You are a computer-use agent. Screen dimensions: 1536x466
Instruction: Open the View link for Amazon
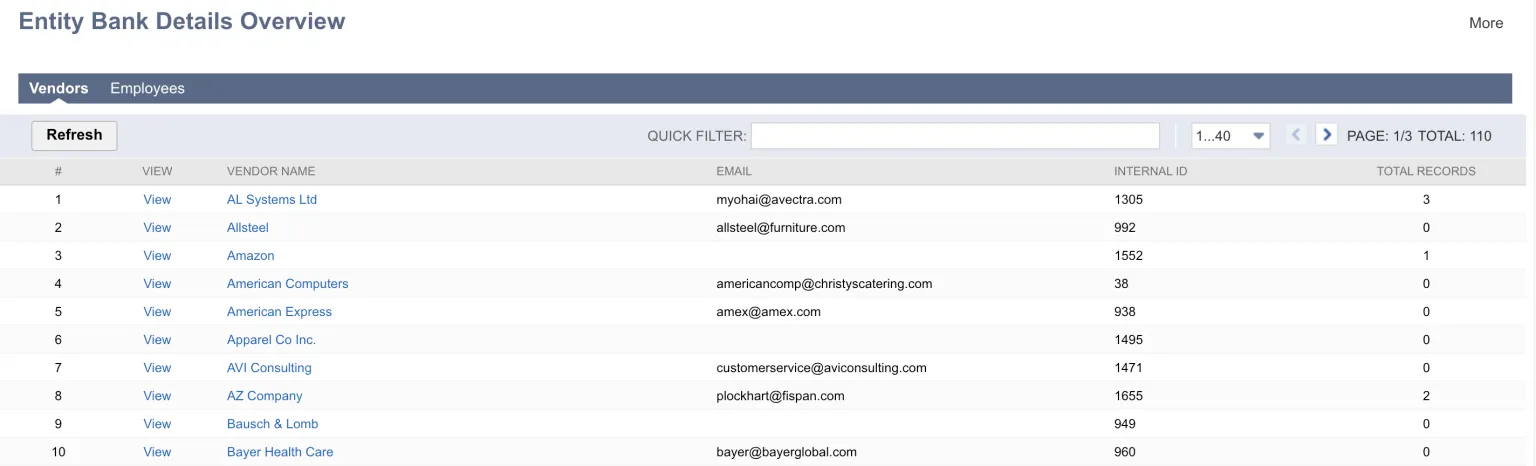[x=157, y=256]
